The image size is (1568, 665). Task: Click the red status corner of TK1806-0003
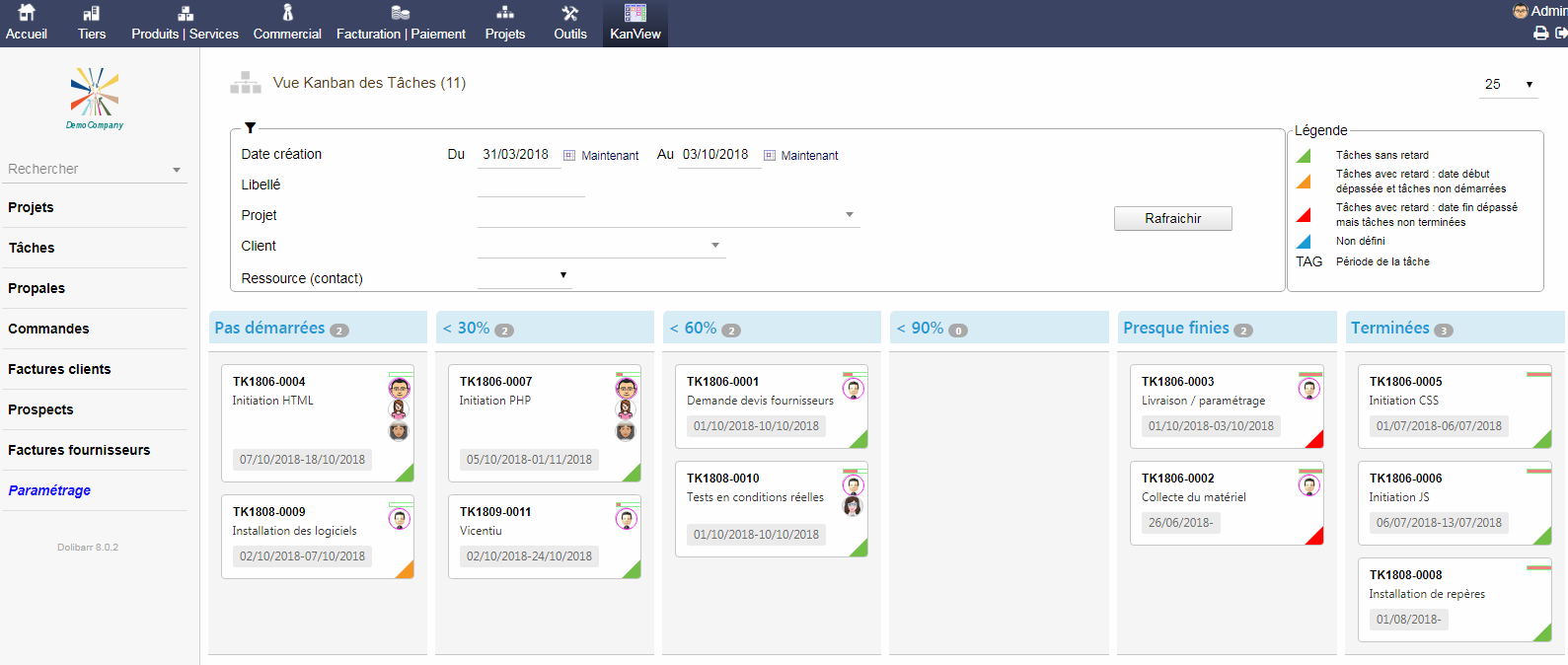point(1314,439)
